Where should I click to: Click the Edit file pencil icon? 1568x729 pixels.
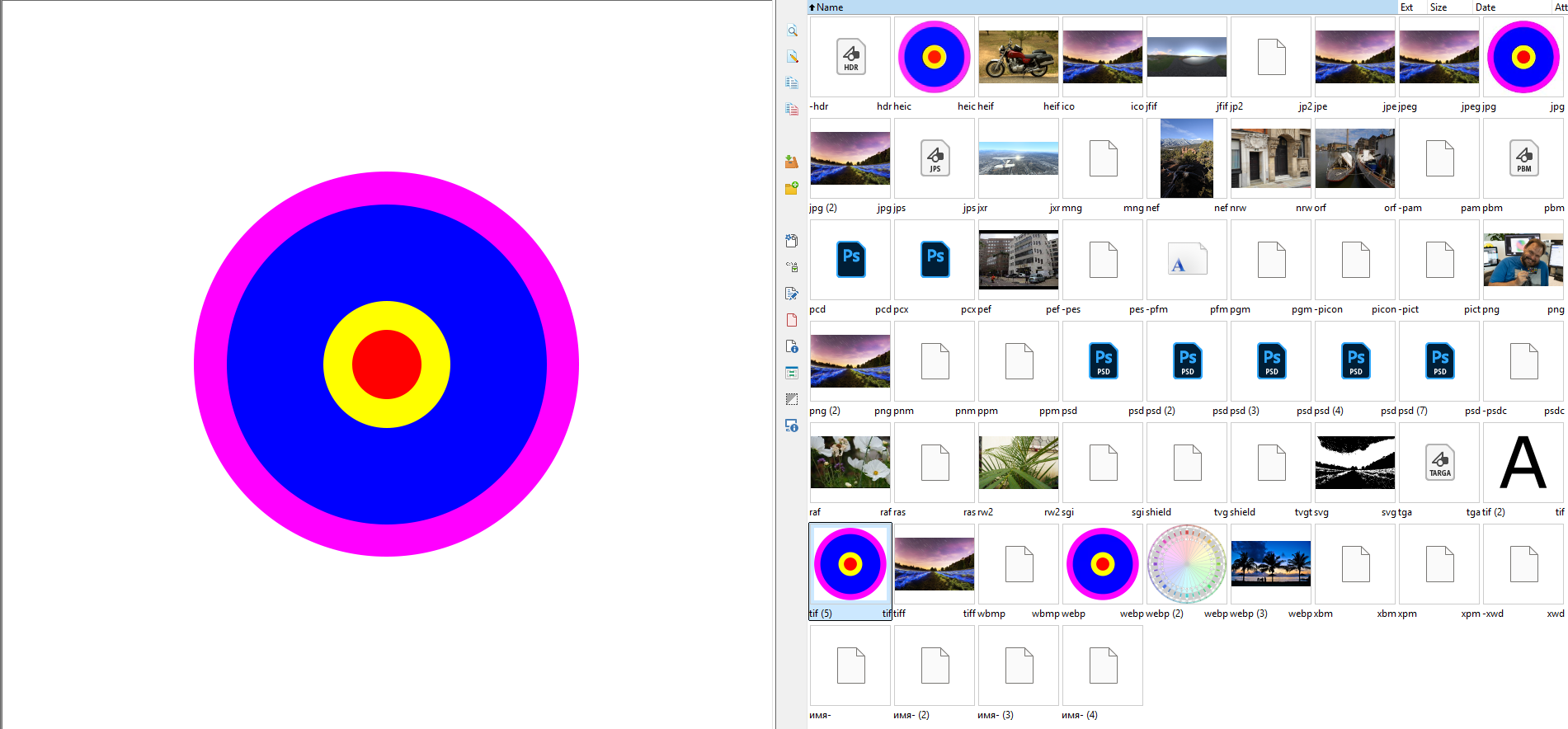(792, 57)
